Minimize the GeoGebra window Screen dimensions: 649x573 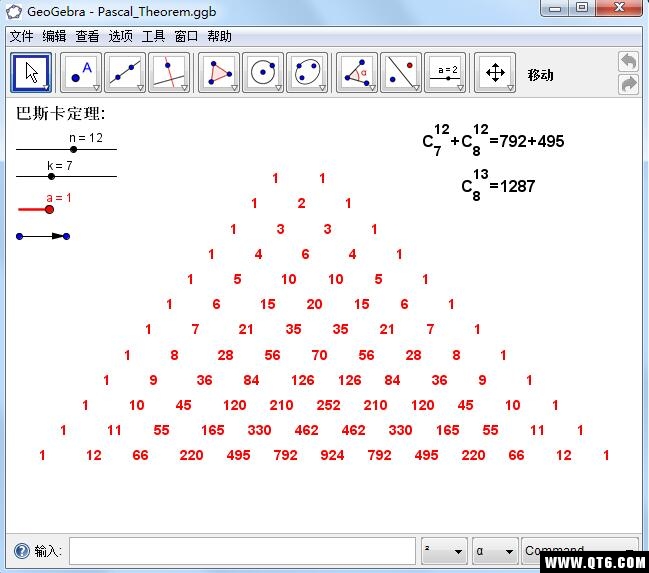(x=555, y=8)
